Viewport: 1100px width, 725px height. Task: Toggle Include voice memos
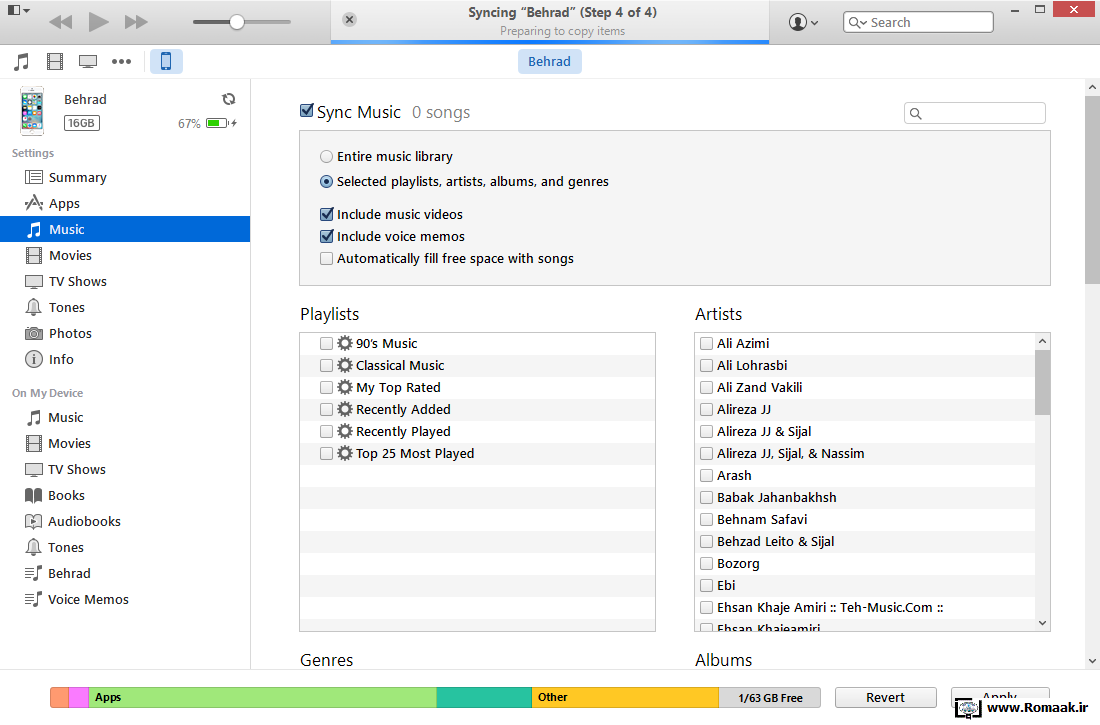point(326,237)
